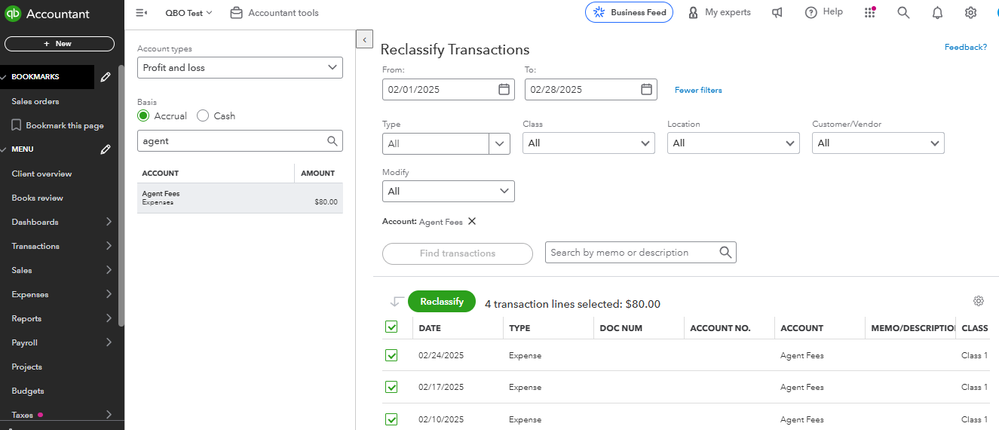999x430 pixels.
Task: Click the Fewer filters link
Action: pyautogui.click(x=698, y=90)
